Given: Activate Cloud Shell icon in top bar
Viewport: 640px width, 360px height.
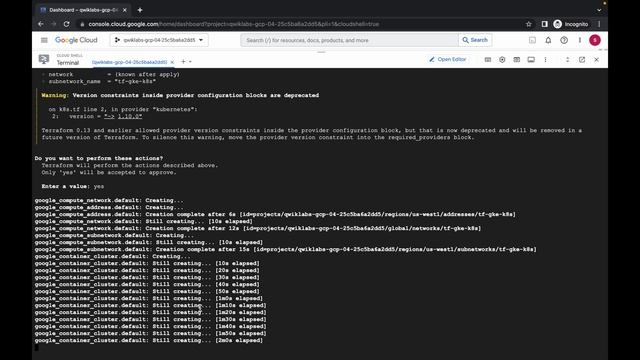Looking at the screenshot, I should [x=532, y=40].
